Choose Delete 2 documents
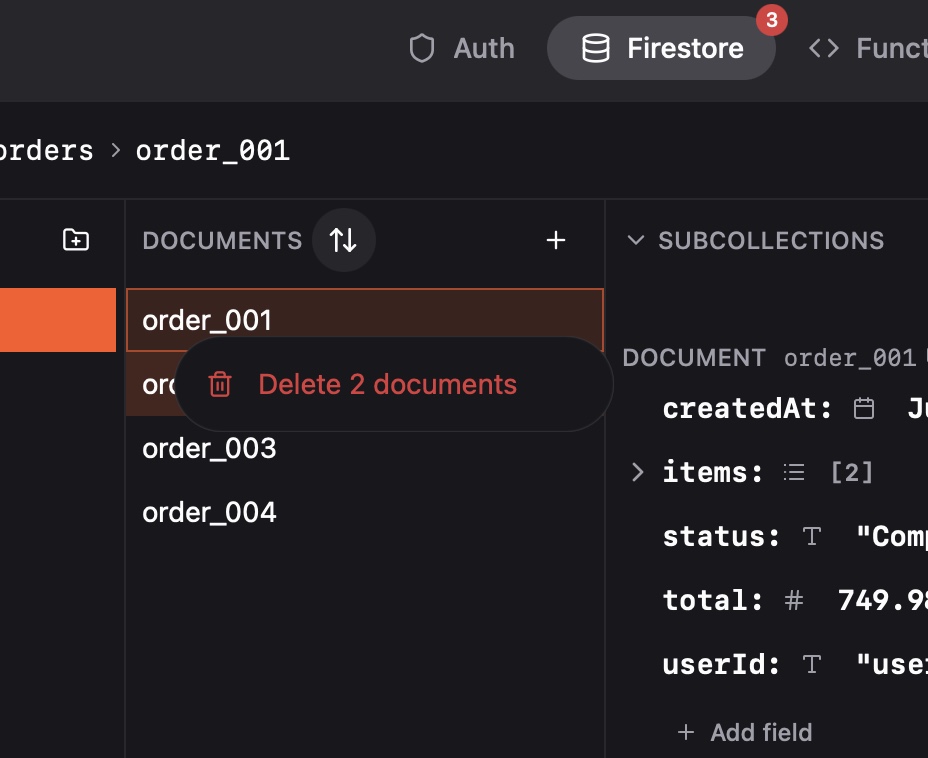Screen dimensions: 928x758 coord(394,385)
